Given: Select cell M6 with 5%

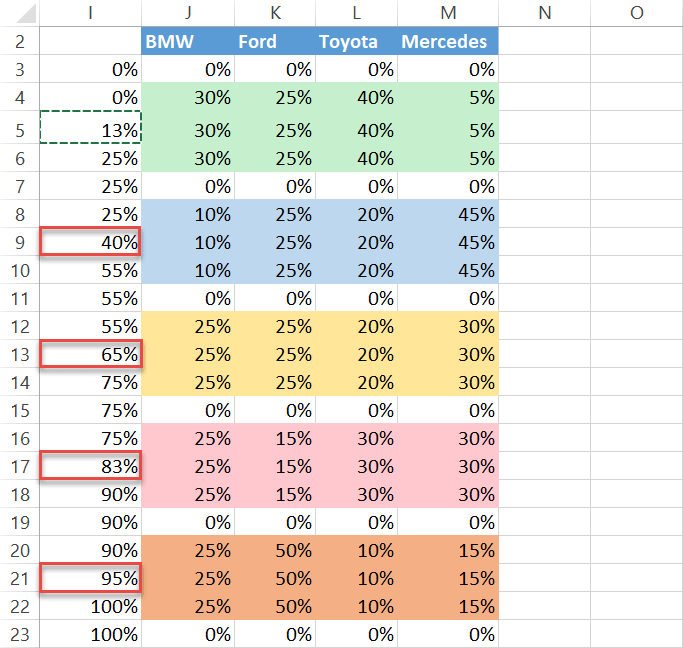Looking at the screenshot, I should [x=448, y=158].
